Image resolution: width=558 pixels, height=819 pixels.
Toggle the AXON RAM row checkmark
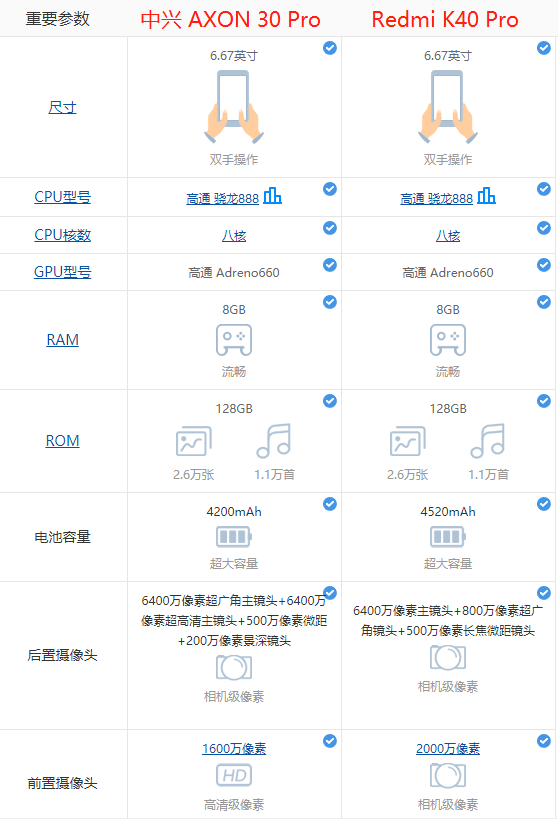[x=330, y=302]
